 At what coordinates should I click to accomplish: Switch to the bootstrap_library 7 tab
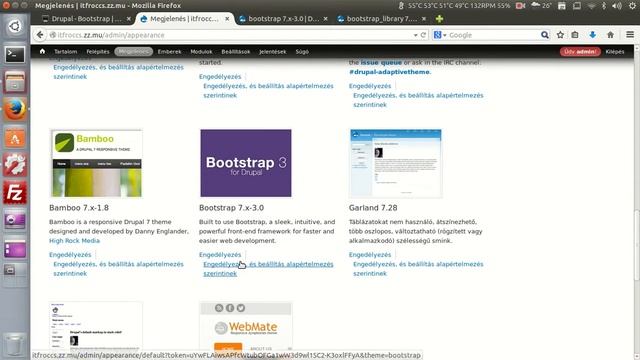click(x=382, y=19)
